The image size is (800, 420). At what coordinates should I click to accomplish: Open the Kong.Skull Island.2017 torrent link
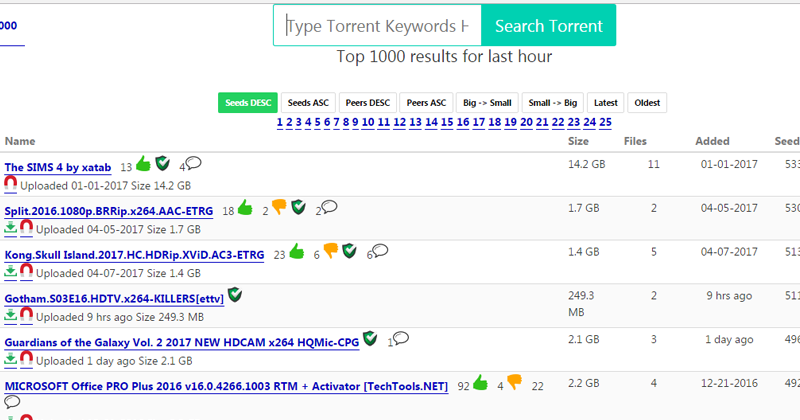click(x=134, y=256)
